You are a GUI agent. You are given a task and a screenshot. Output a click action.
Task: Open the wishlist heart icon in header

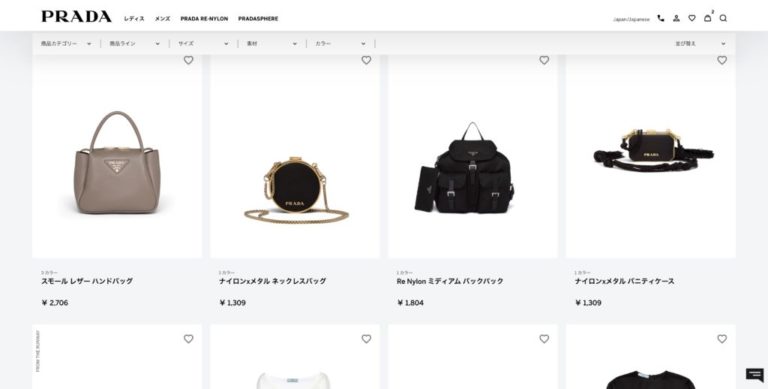pos(692,18)
